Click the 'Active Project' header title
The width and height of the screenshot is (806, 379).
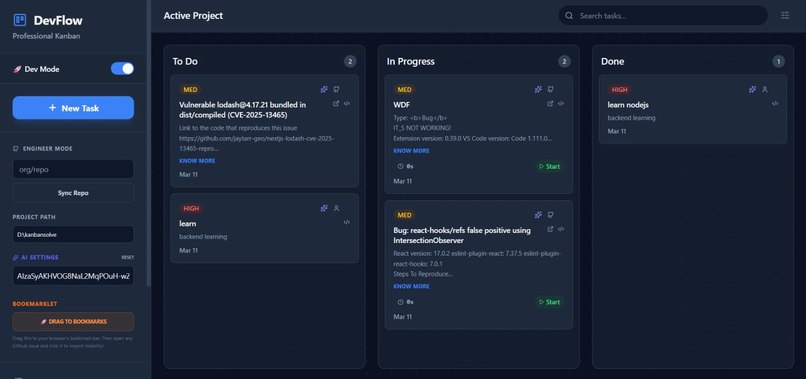click(193, 15)
